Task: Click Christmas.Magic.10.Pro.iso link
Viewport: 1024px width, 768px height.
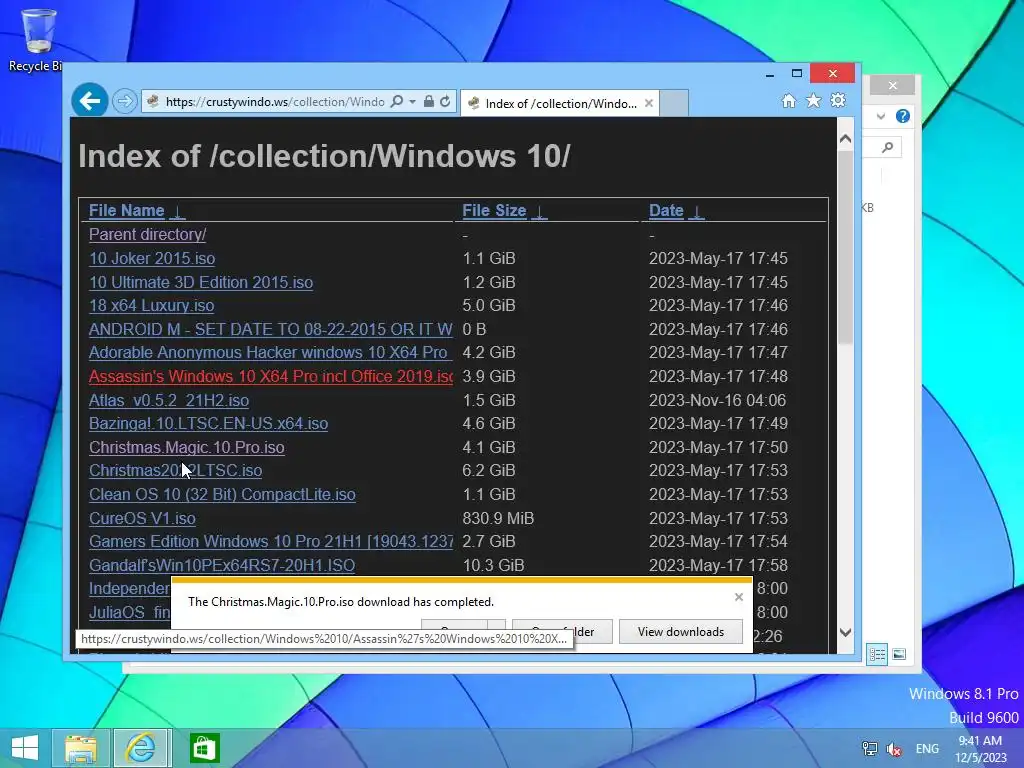Action: coord(187,447)
